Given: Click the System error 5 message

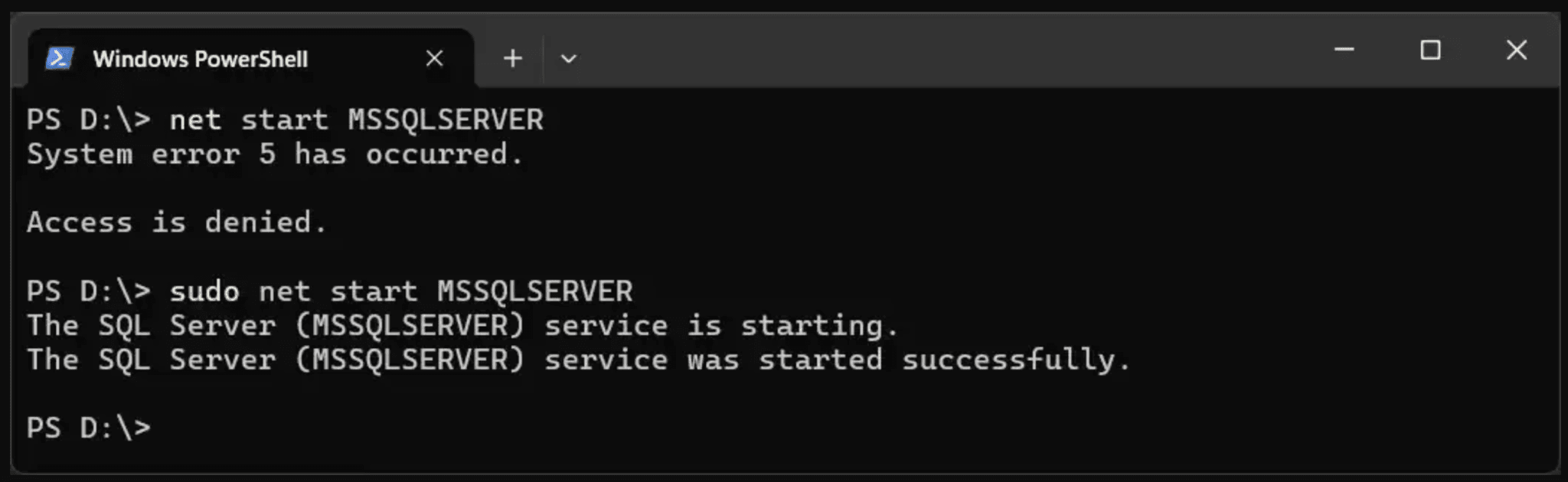Looking at the screenshot, I should [x=276, y=154].
